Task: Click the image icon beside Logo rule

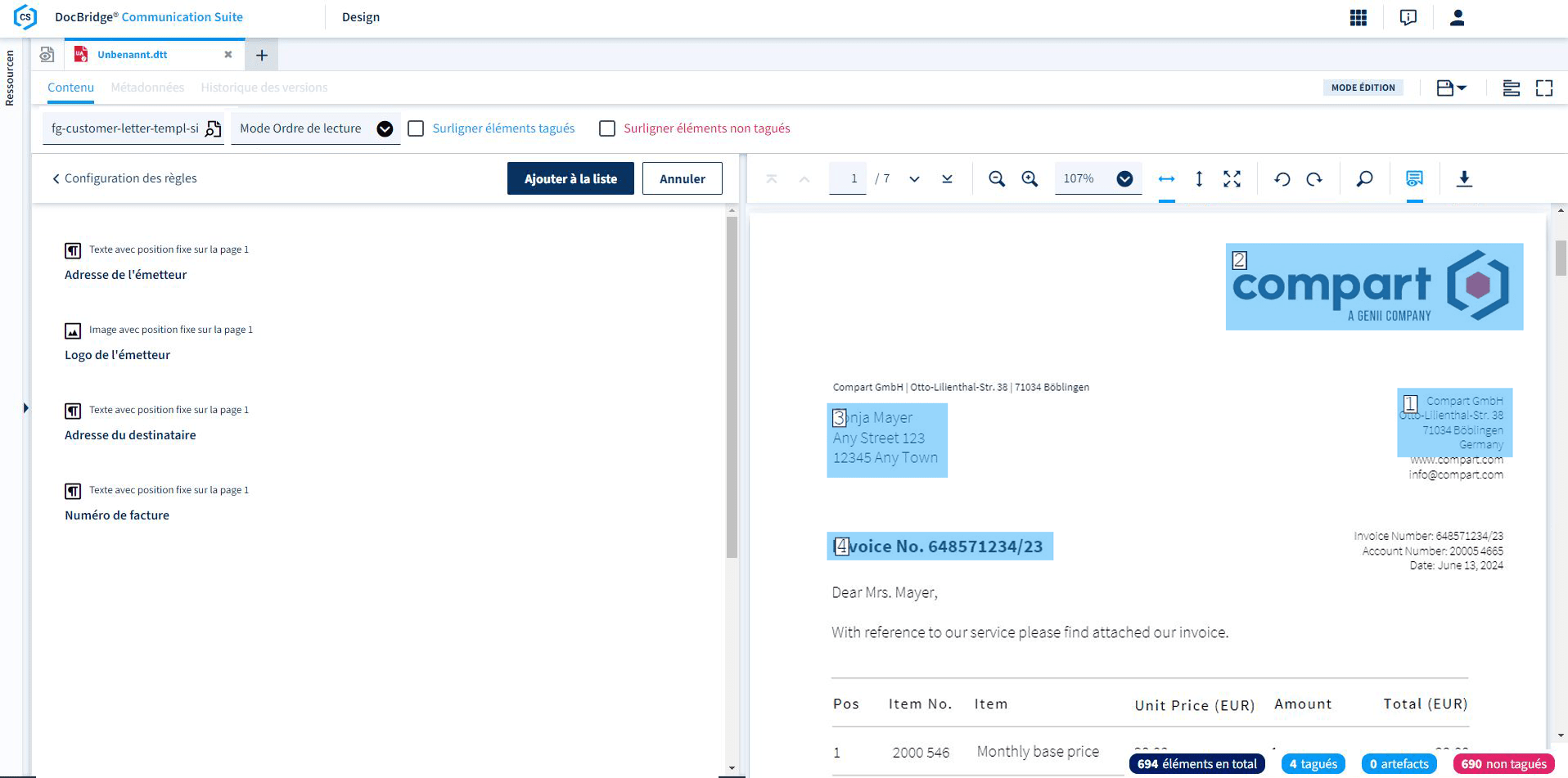Action: (73, 331)
